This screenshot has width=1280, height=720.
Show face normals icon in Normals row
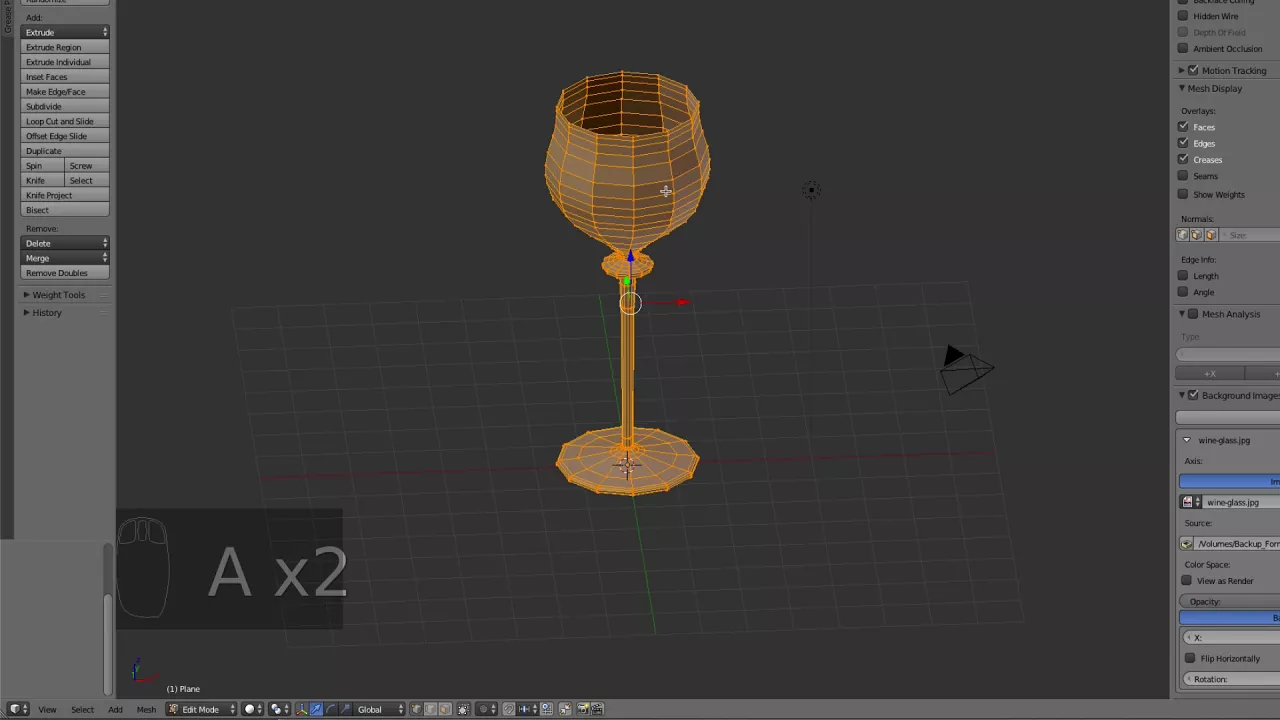point(1211,235)
